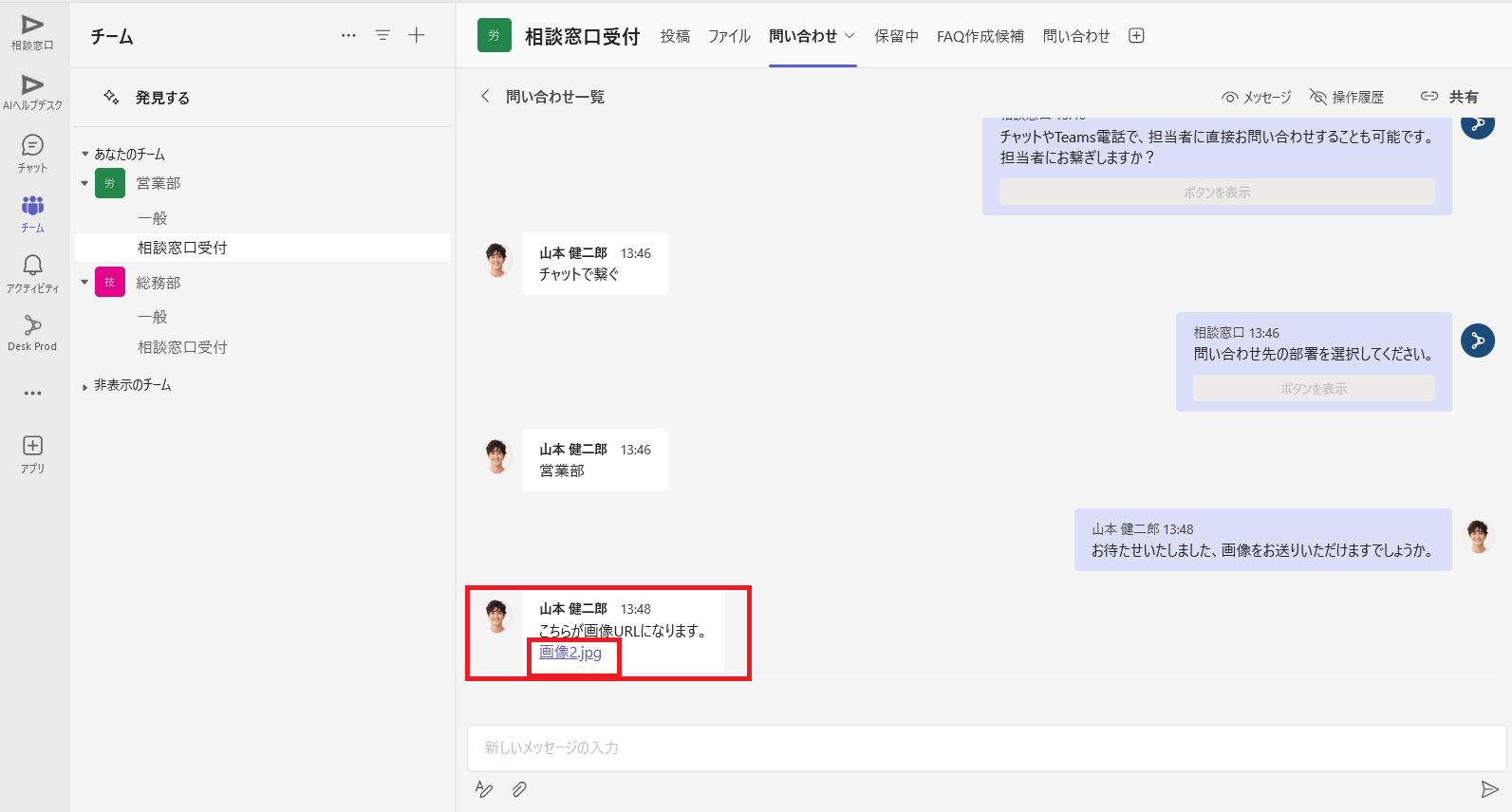Collapse the あなたのチーム section
Screen dimensions: 1512x812
click(84, 154)
